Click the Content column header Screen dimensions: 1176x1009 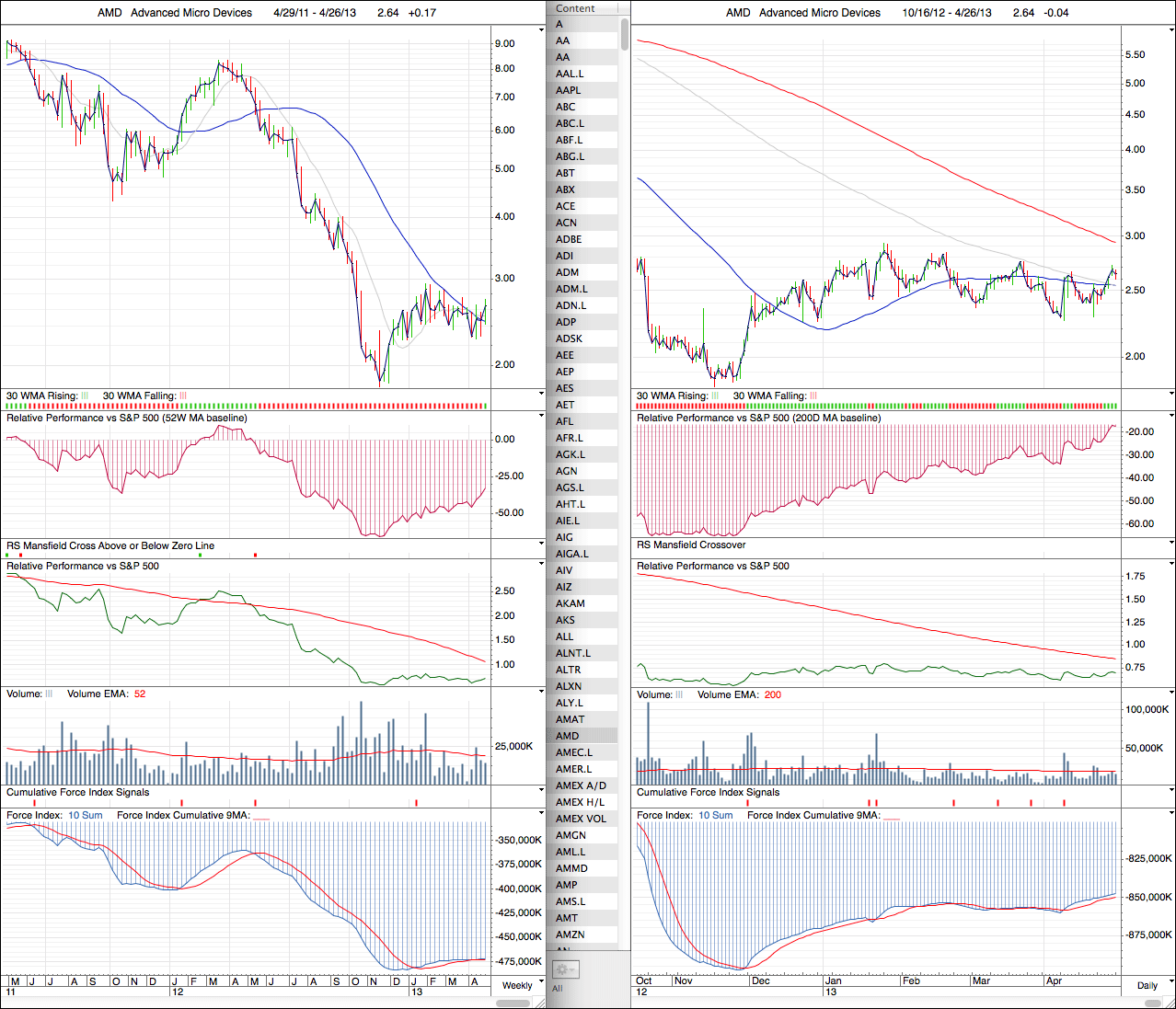[x=576, y=8]
